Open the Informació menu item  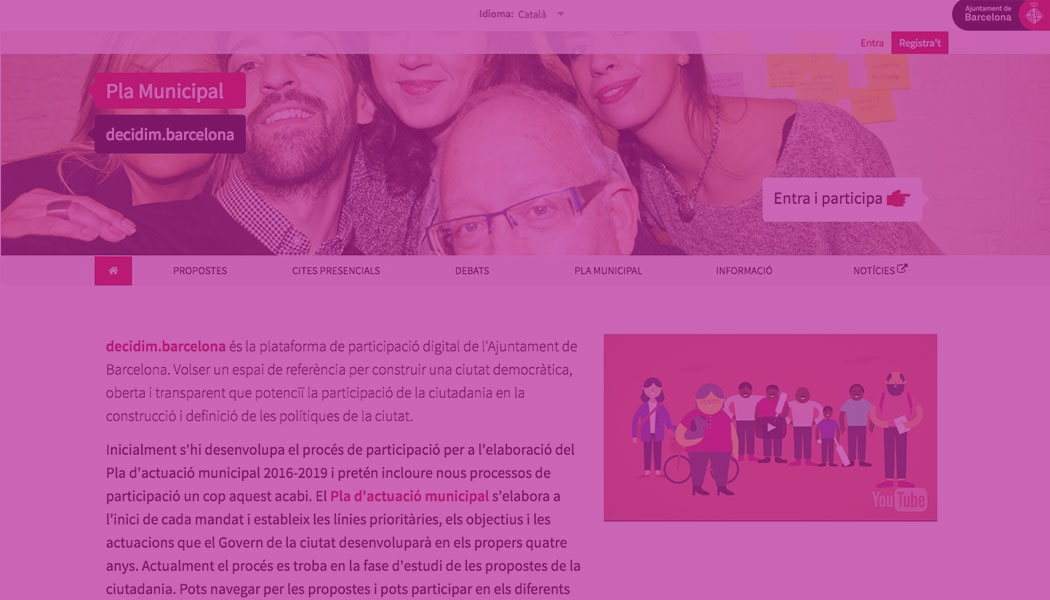744,271
